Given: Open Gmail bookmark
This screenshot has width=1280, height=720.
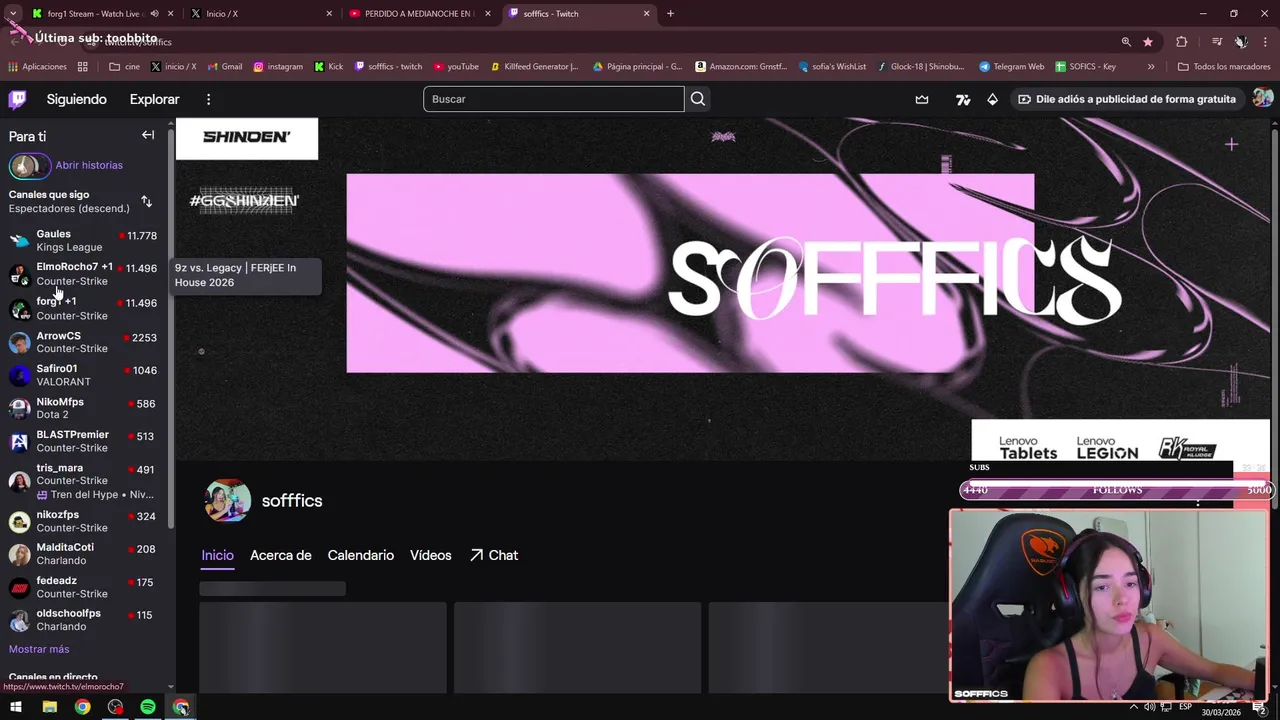Looking at the screenshot, I should pyautogui.click(x=225, y=67).
